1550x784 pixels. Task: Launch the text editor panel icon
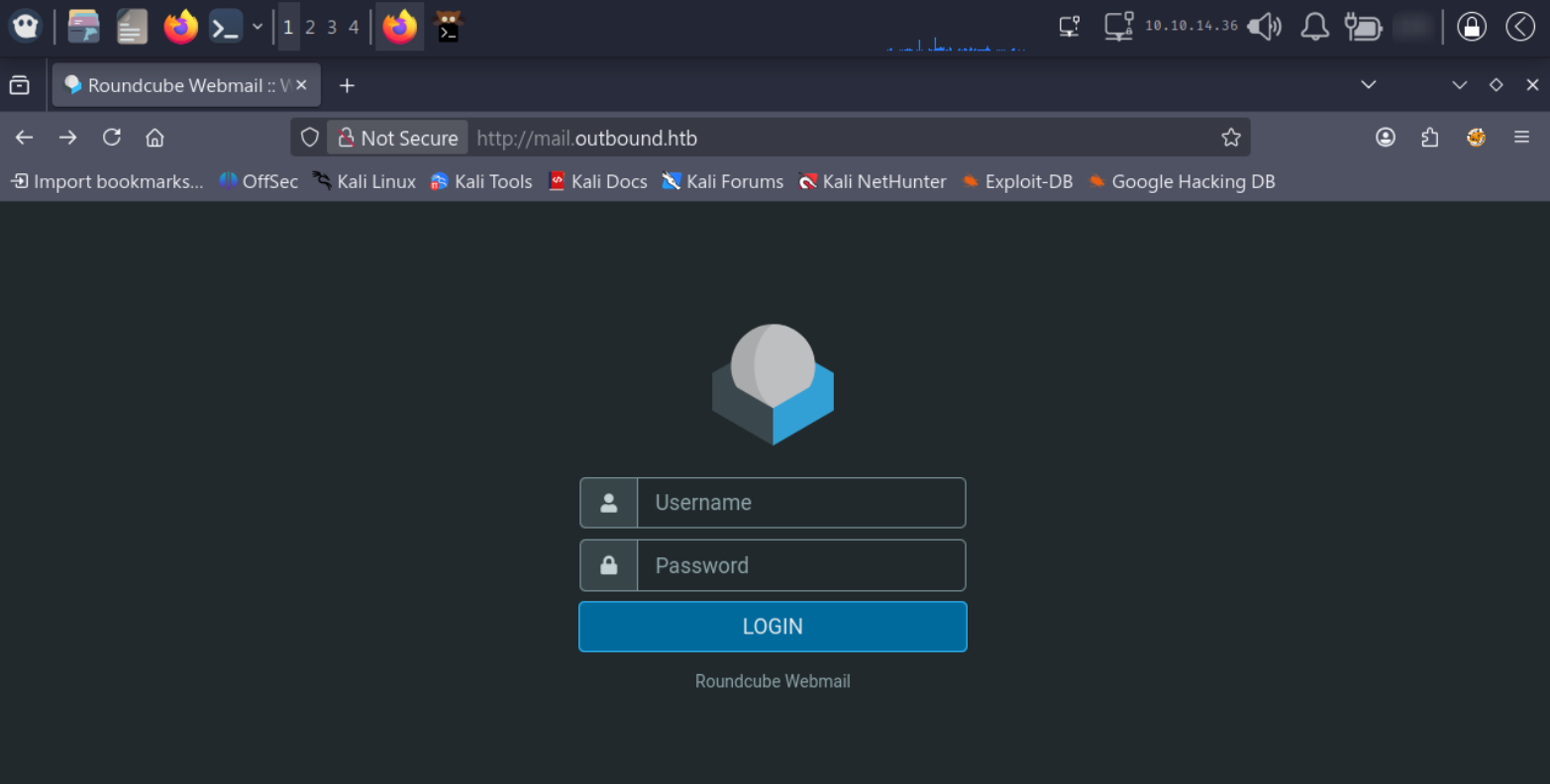pyautogui.click(x=132, y=27)
